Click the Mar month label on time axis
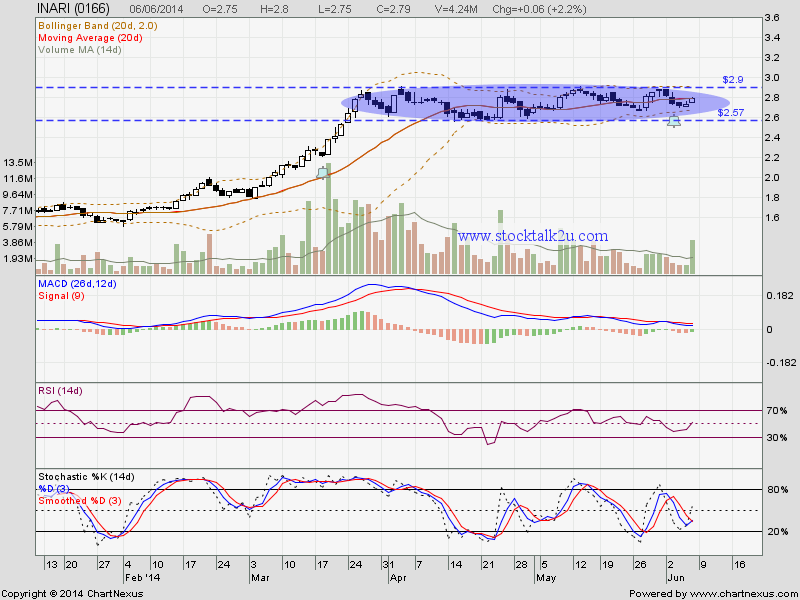800x600 pixels. (260, 578)
